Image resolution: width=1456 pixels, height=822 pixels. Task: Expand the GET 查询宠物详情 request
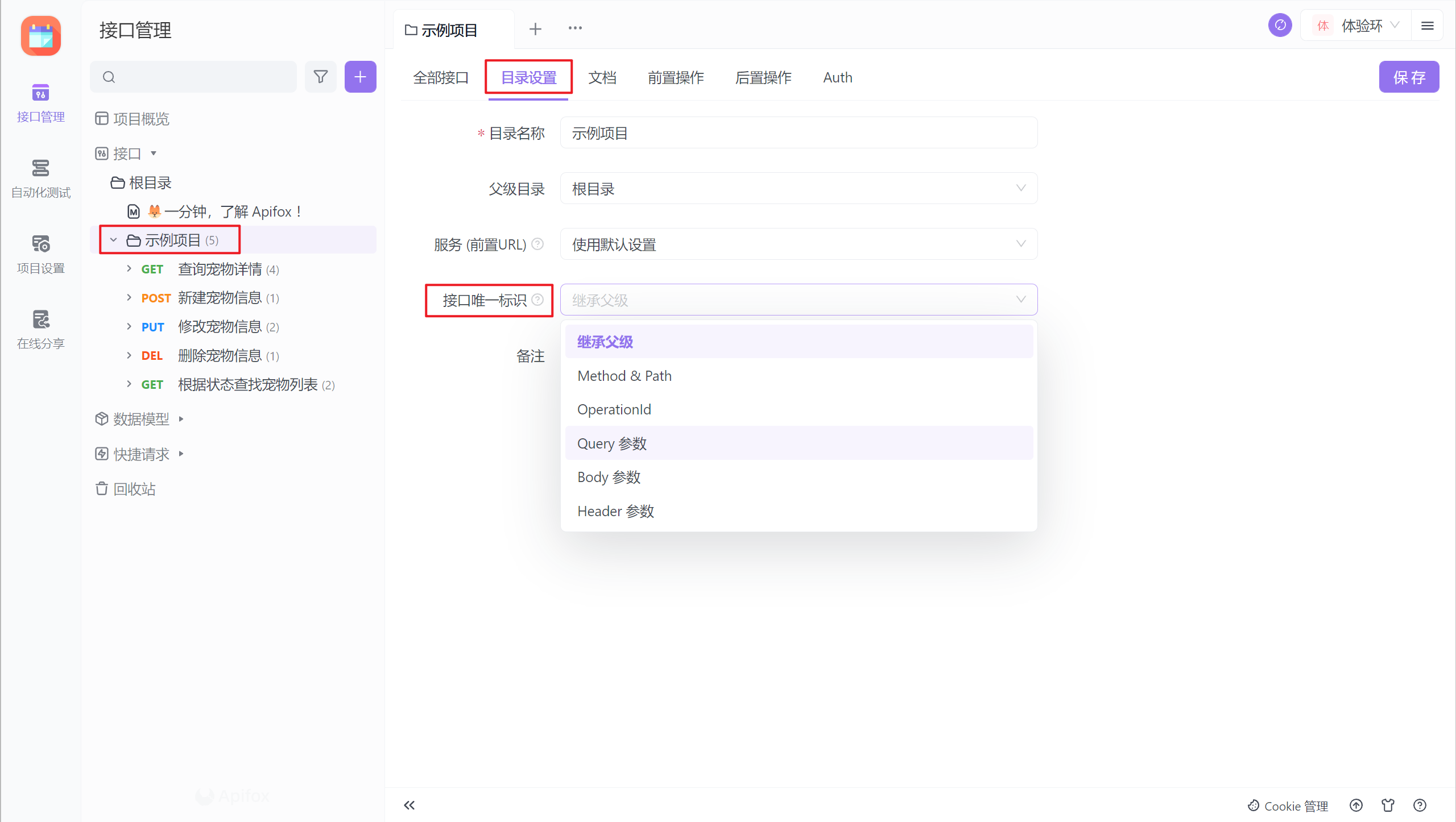coord(129,269)
